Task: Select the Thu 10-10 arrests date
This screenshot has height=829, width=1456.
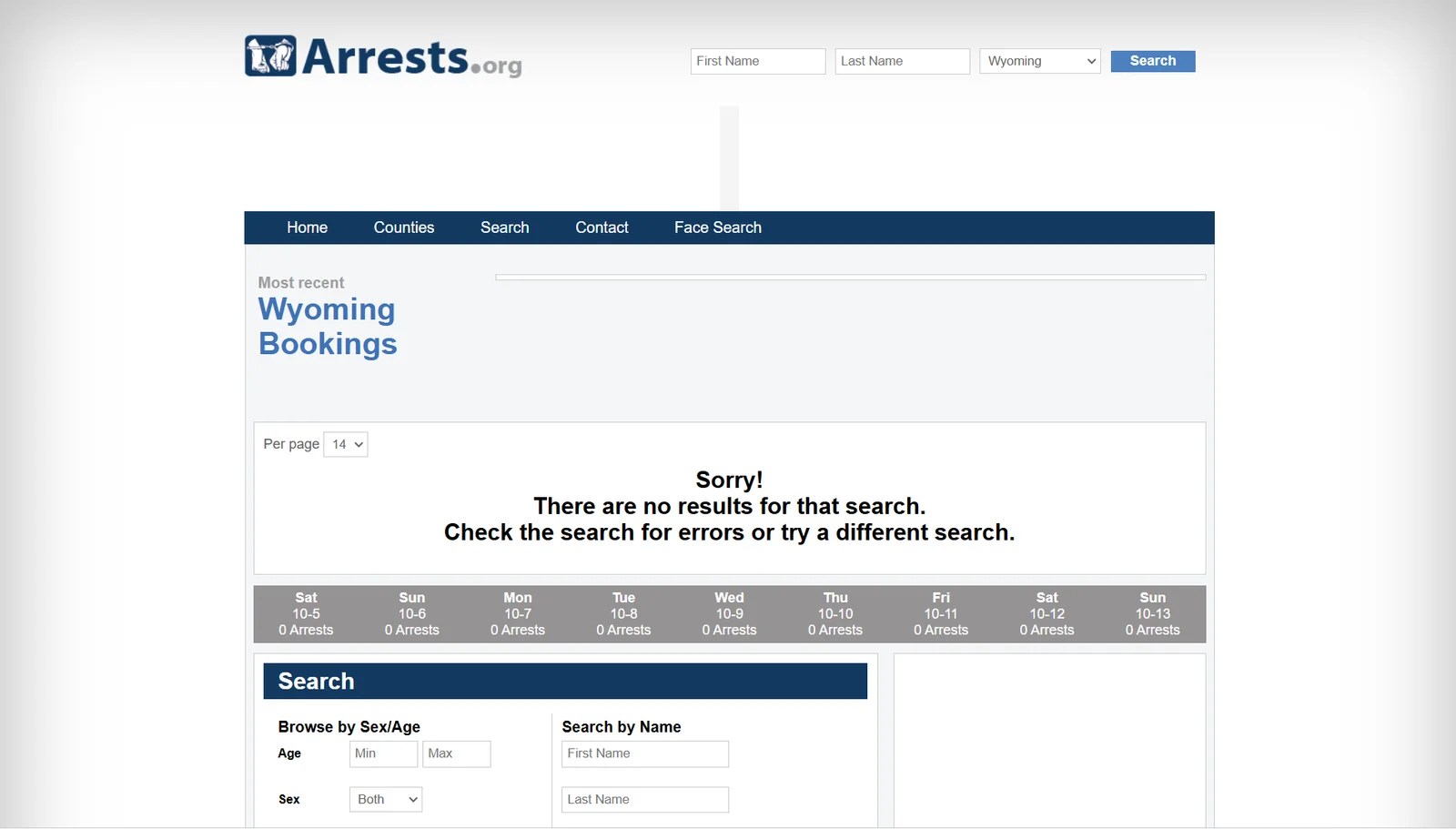Action: tap(835, 614)
